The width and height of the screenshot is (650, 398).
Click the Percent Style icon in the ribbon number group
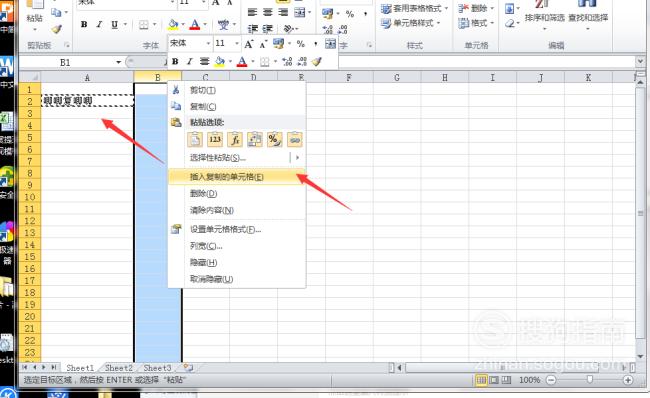[x=350, y=14]
